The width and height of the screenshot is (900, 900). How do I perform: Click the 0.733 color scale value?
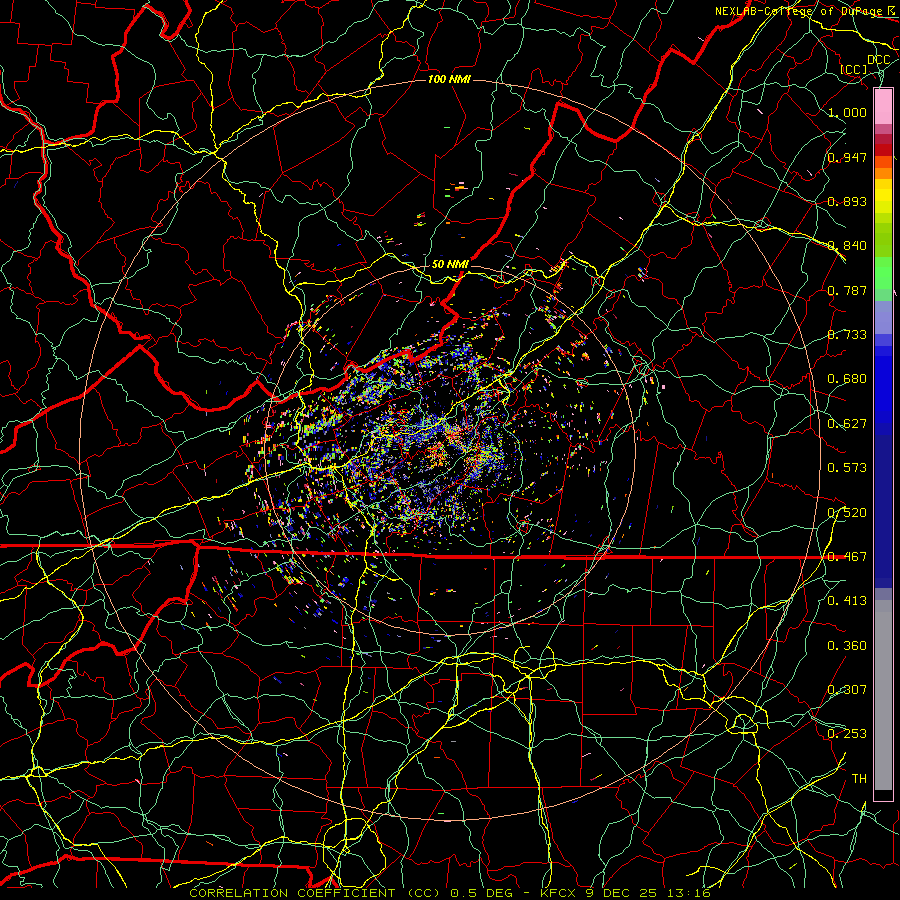847,335
